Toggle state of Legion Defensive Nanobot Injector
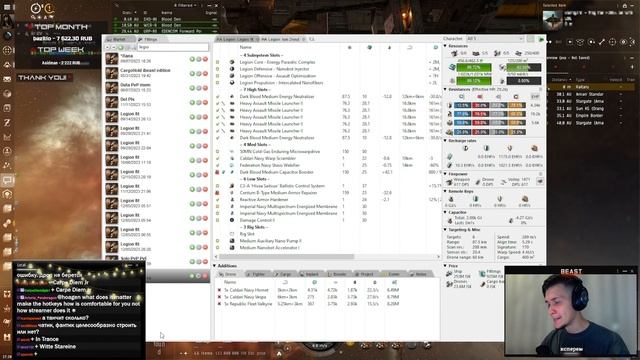The height and width of the screenshot is (360, 640). (218, 69)
